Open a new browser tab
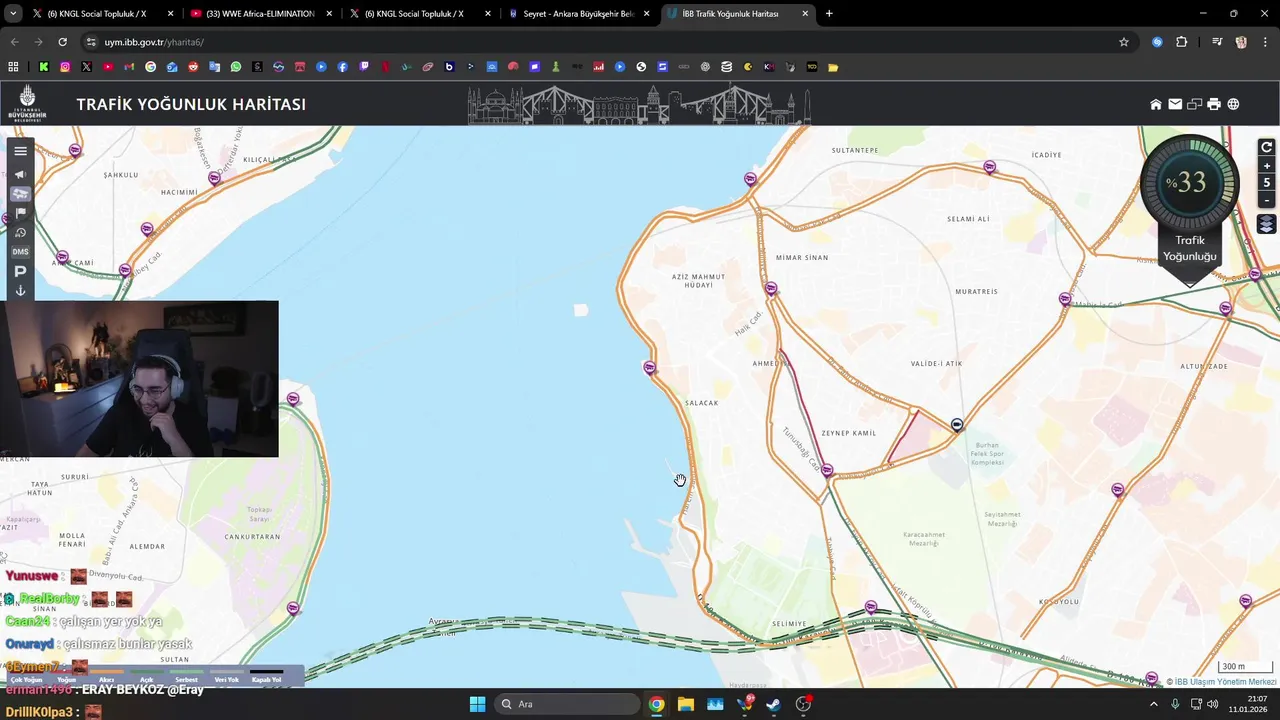Viewport: 1280px width, 720px height. pos(829,14)
